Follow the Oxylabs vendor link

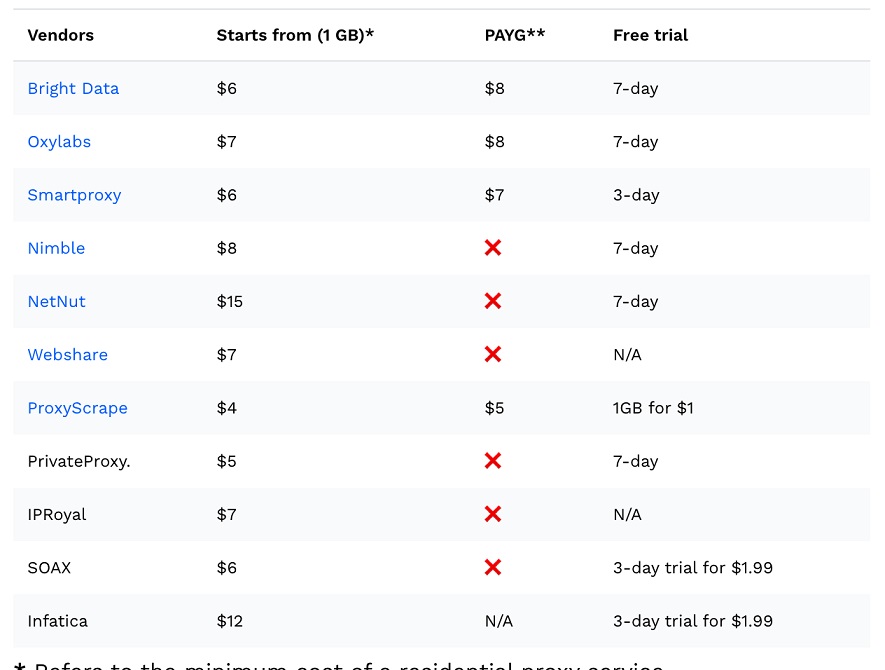(59, 141)
